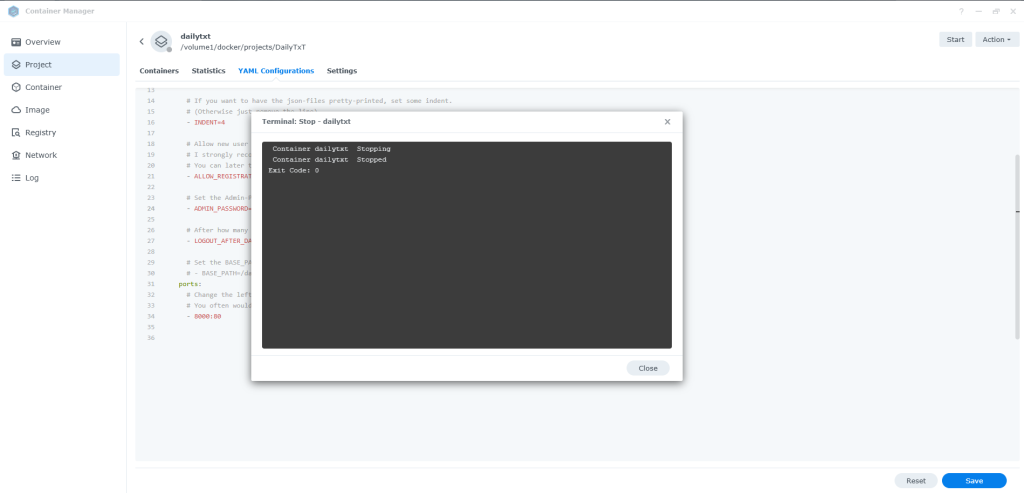This screenshot has width=1024, height=493.
Task: Open the Statistics tab
Action: click(x=208, y=71)
